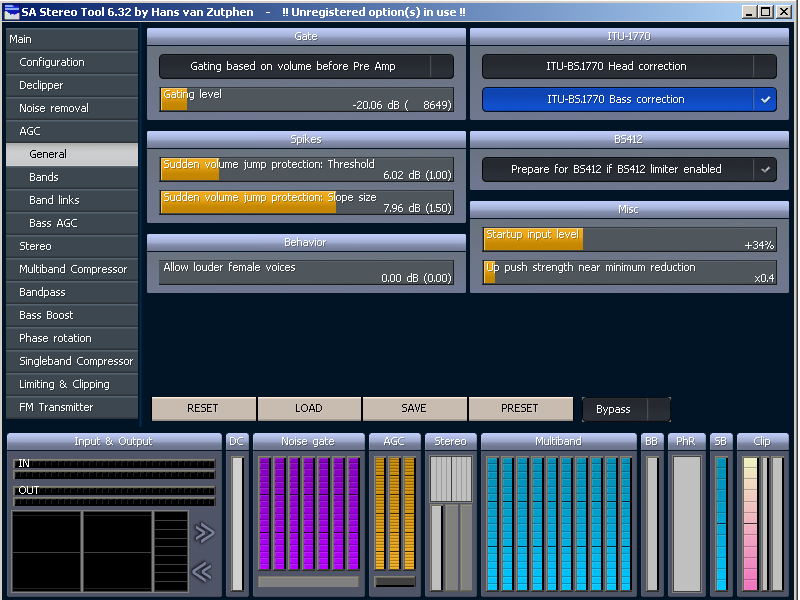This screenshot has width=800, height=600.
Task: Open the Bass Boost page
Action: [x=72, y=315]
